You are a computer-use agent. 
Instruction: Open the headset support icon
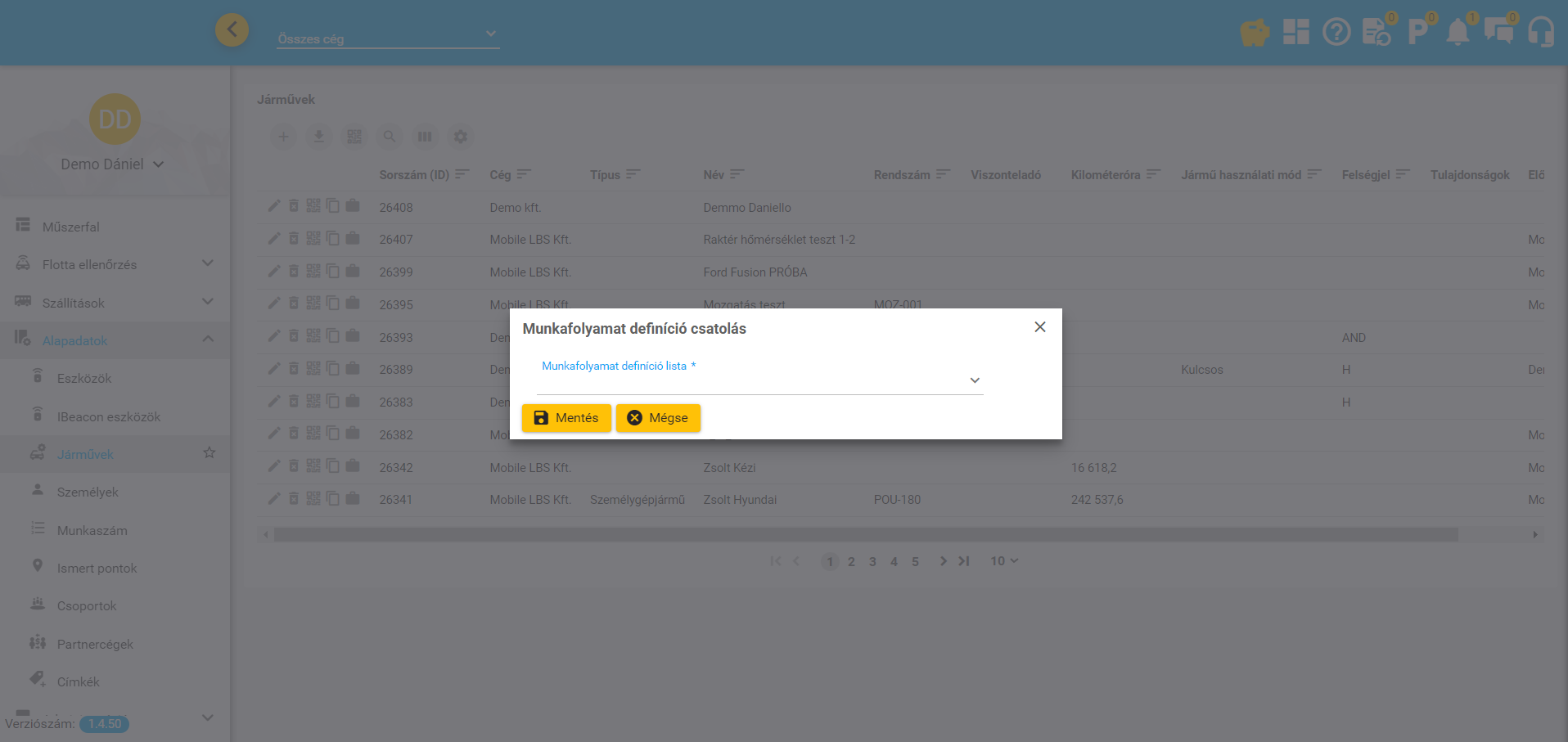(x=1541, y=33)
